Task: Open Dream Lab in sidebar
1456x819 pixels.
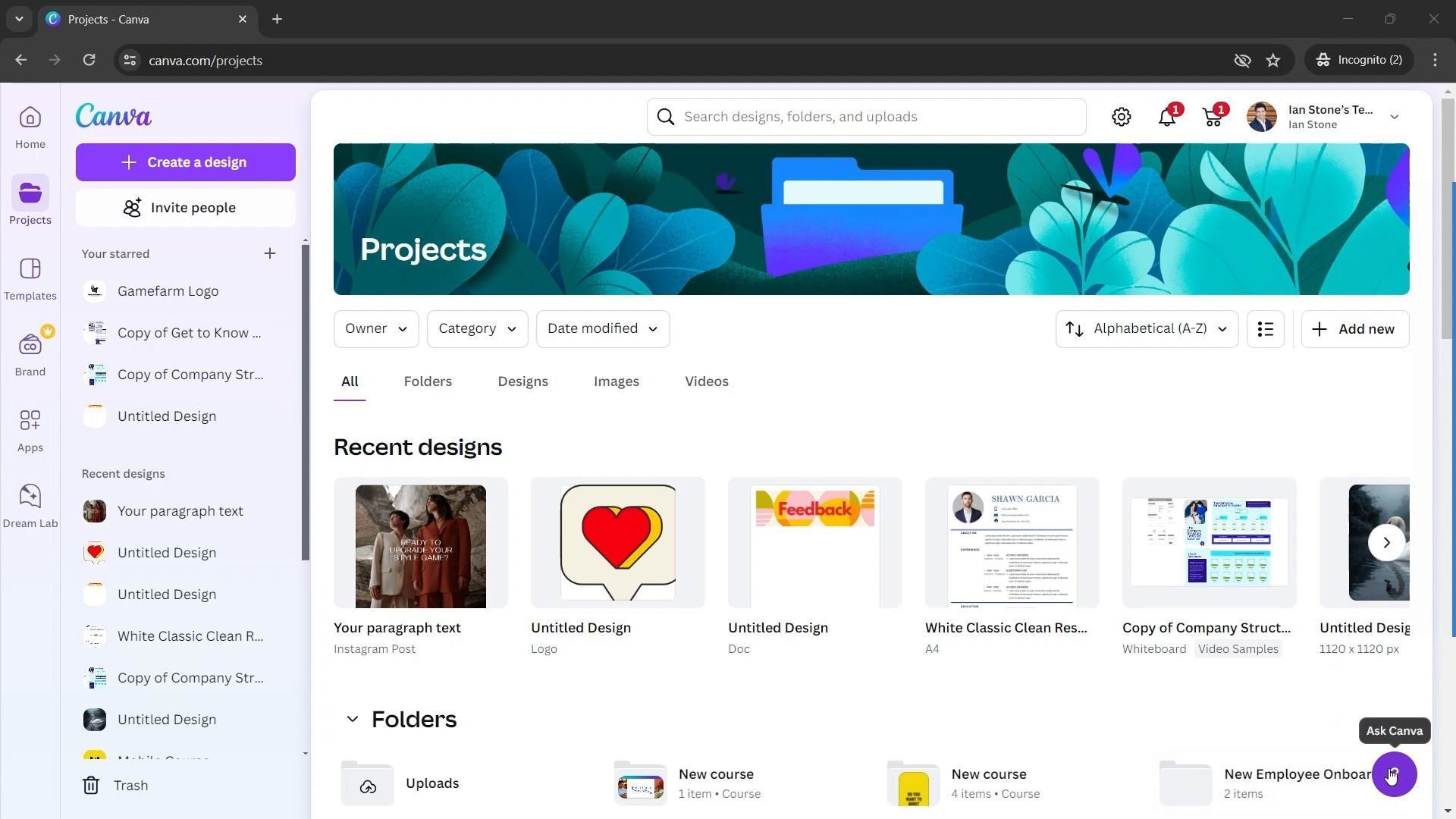Action: [x=30, y=506]
